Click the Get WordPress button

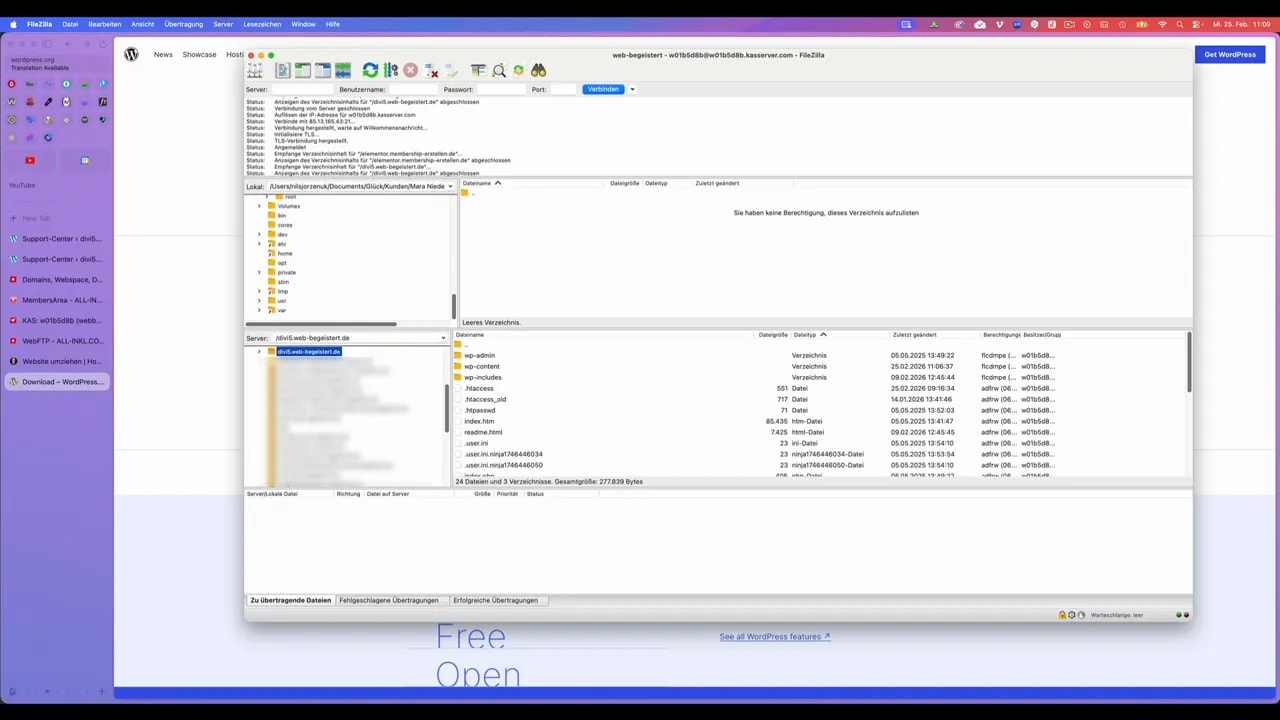[x=1229, y=54]
